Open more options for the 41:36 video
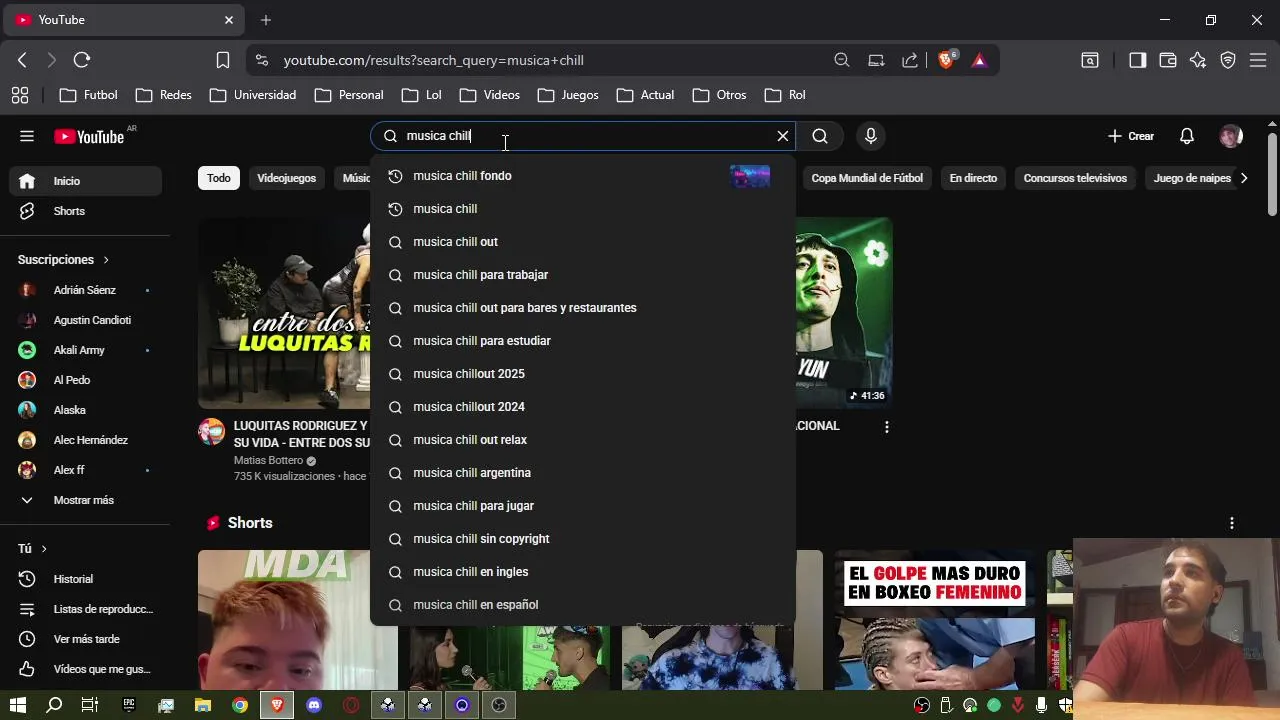Viewport: 1280px width, 720px height. point(886,427)
